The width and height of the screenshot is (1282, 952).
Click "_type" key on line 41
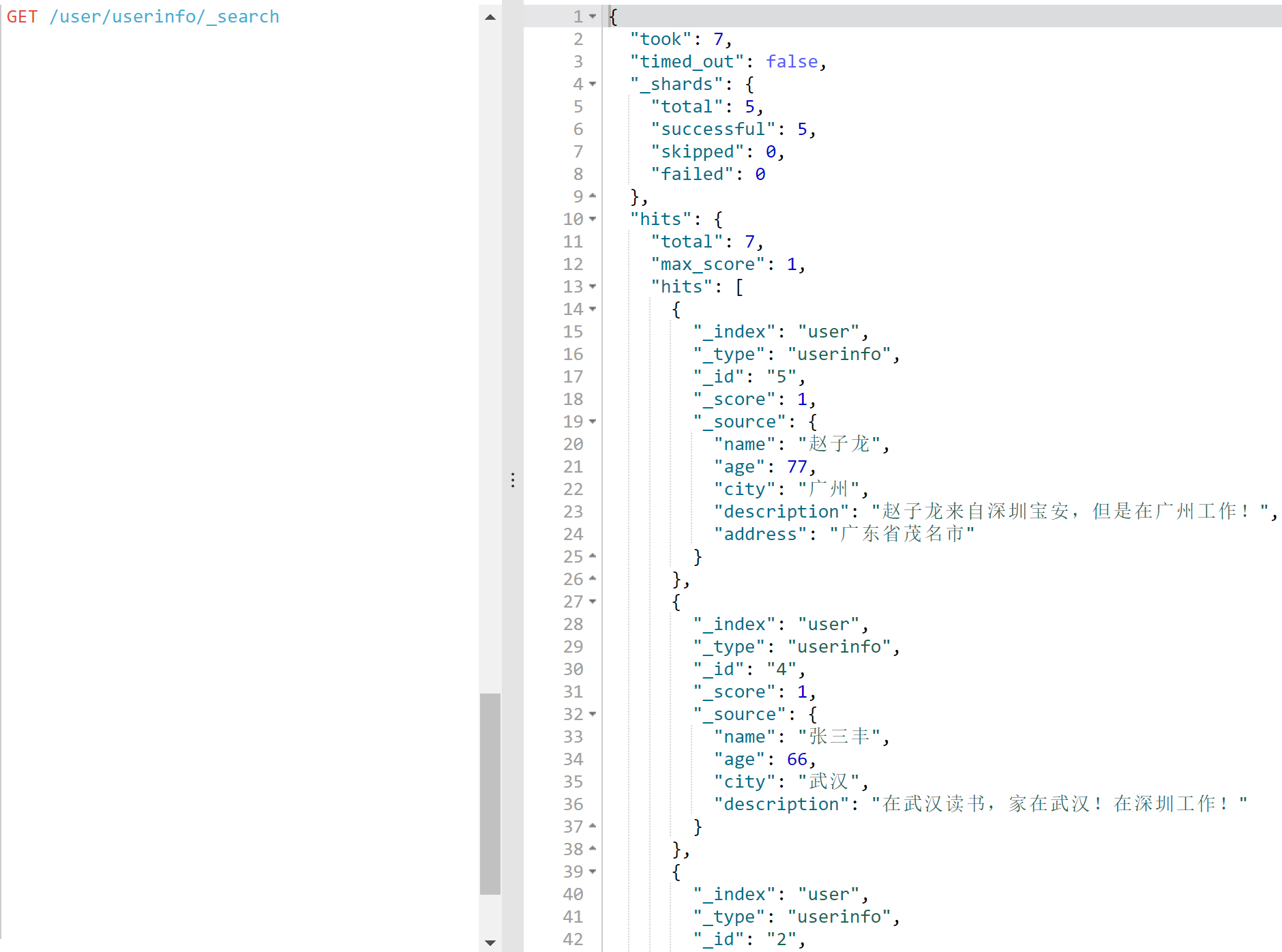coord(729,917)
